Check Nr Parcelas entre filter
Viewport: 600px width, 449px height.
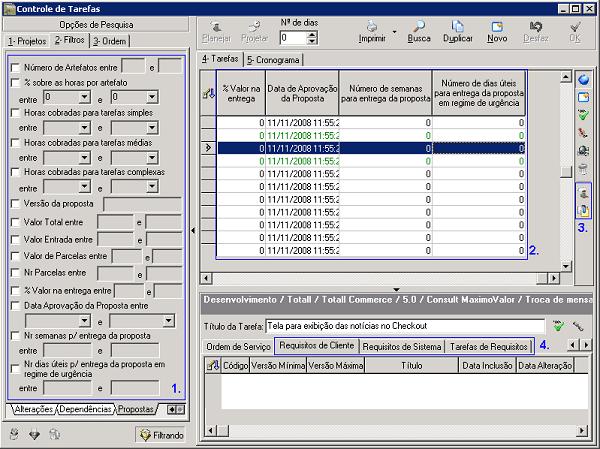tap(15, 273)
